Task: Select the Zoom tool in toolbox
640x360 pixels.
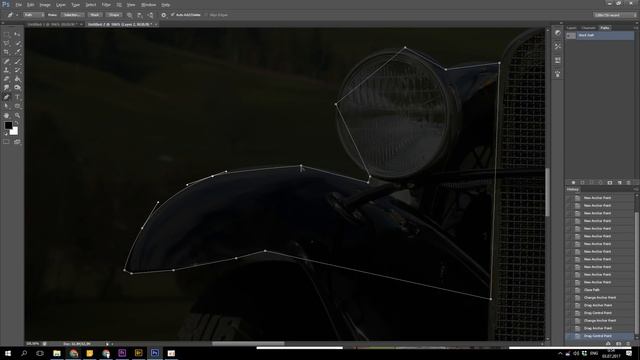Action: 17,116
